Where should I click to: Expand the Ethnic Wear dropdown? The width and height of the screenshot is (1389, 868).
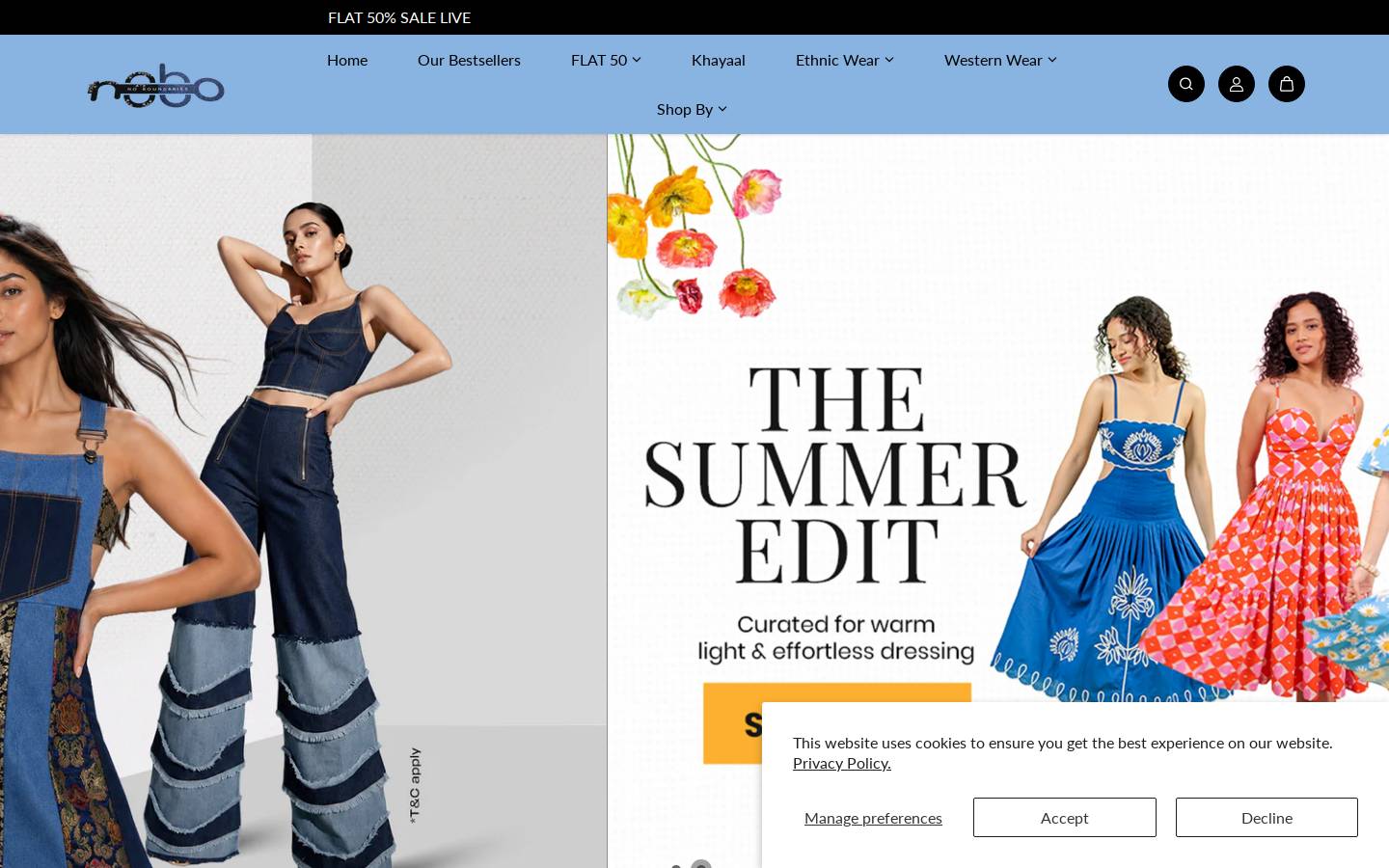coord(845,60)
